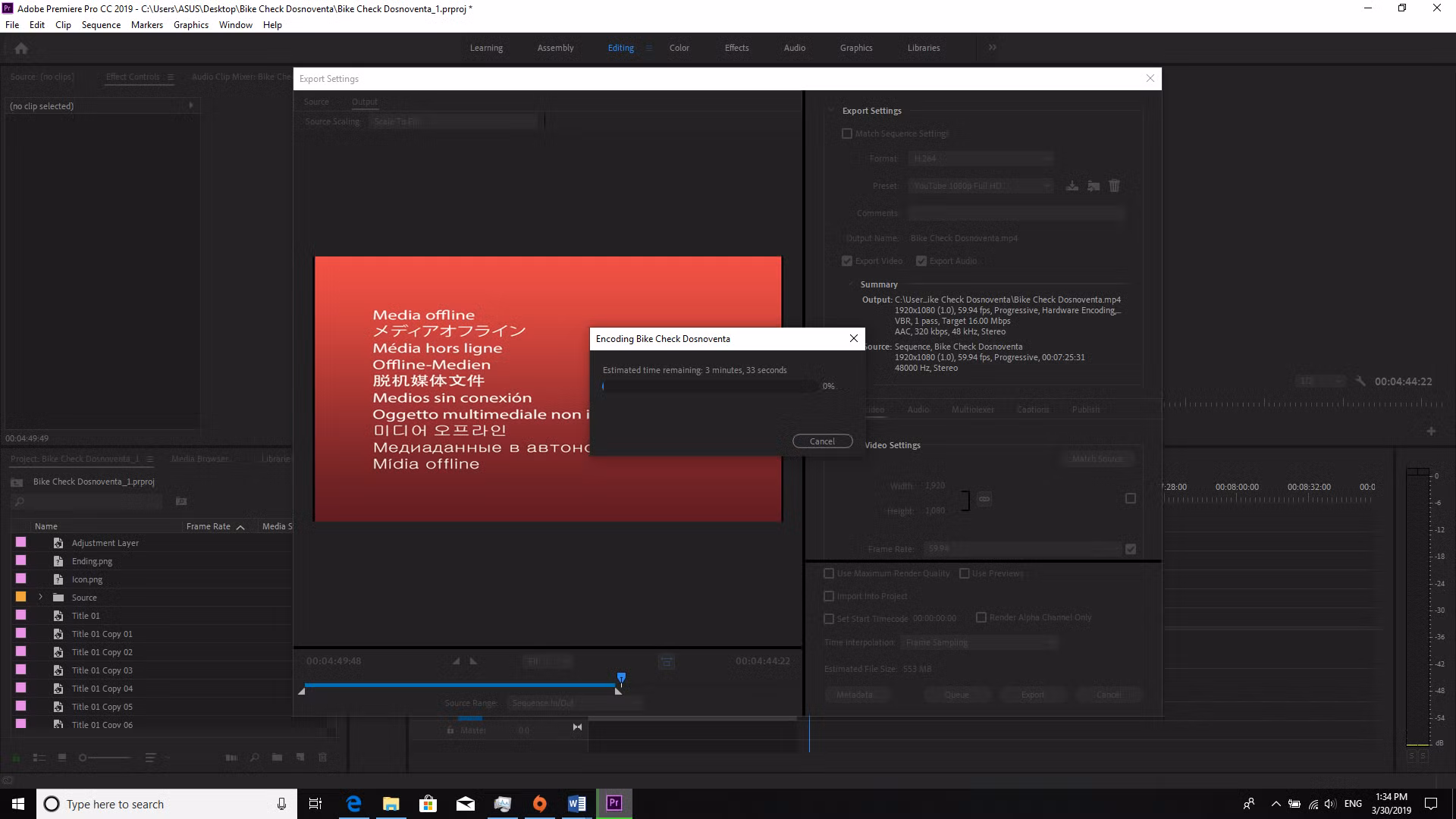This screenshot has height=819, width=1456.
Task: Open the Format dropdown showing H.264
Action: click(x=981, y=158)
